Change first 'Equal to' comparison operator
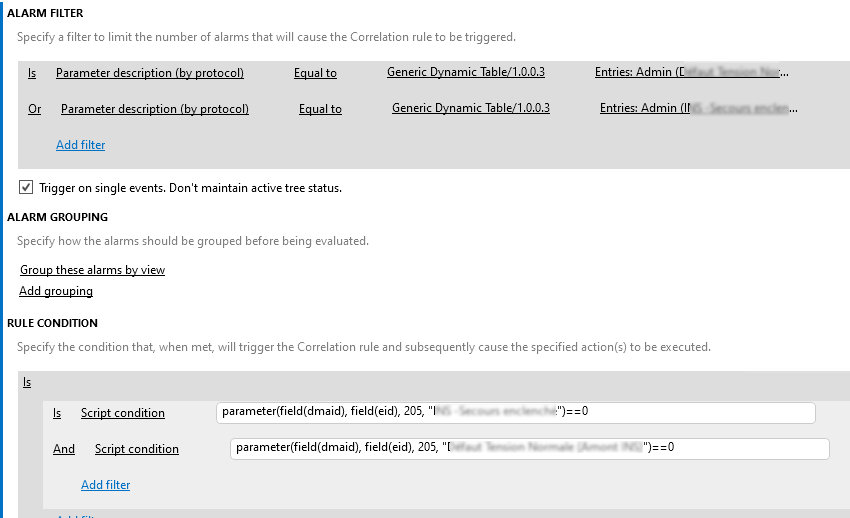850x518 pixels. click(315, 73)
